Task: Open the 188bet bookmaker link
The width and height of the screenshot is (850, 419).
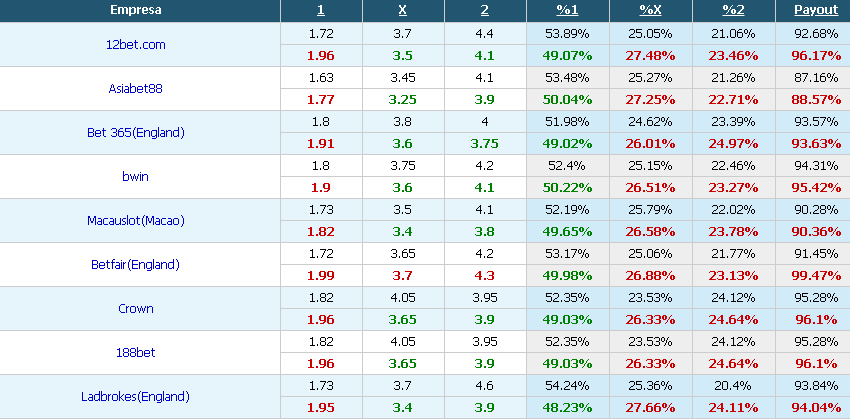Action: point(135,352)
